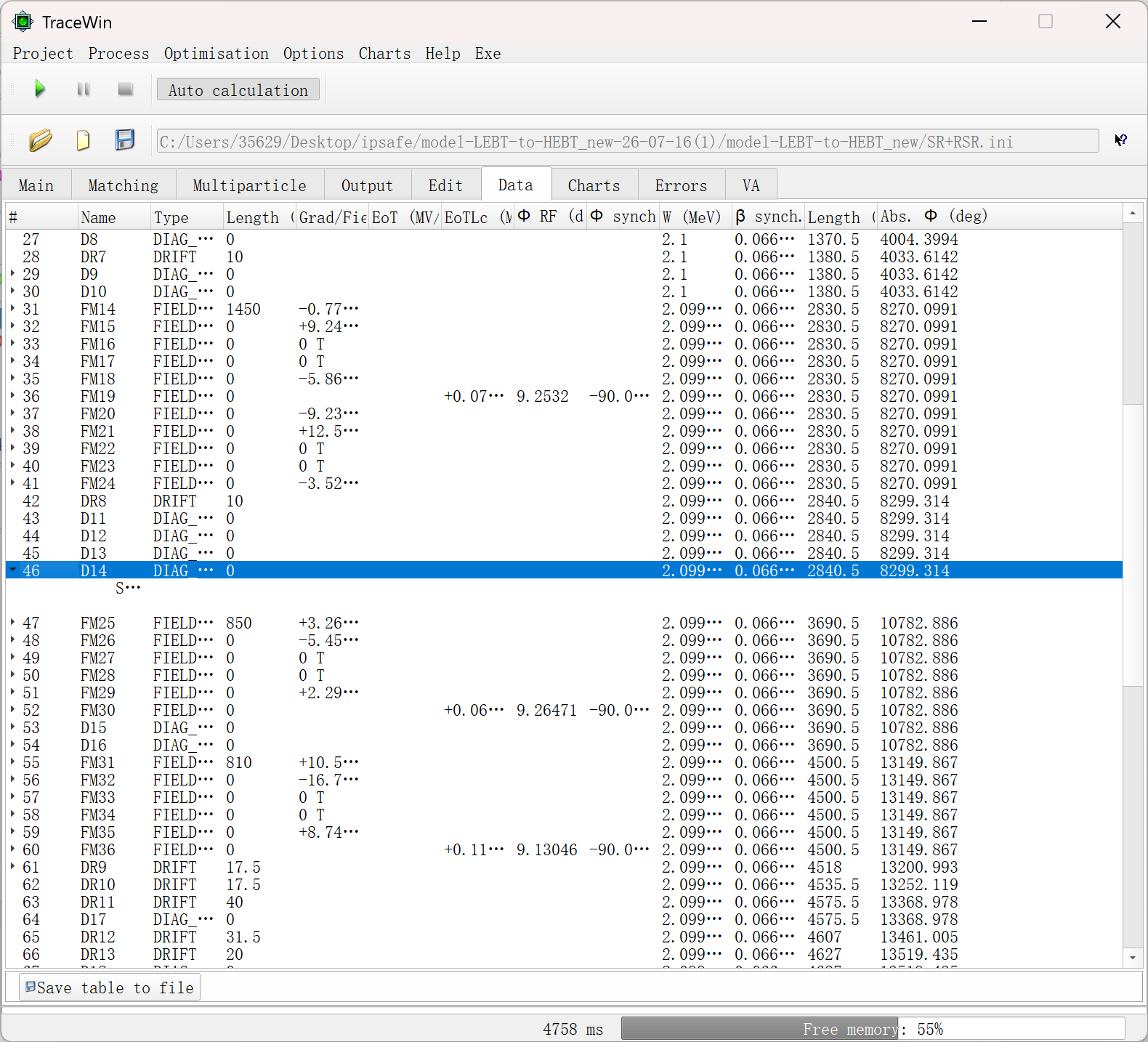This screenshot has height=1042, width=1148.
Task: Open the VA tab
Action: pyautogui.click(x=751, y=185)
